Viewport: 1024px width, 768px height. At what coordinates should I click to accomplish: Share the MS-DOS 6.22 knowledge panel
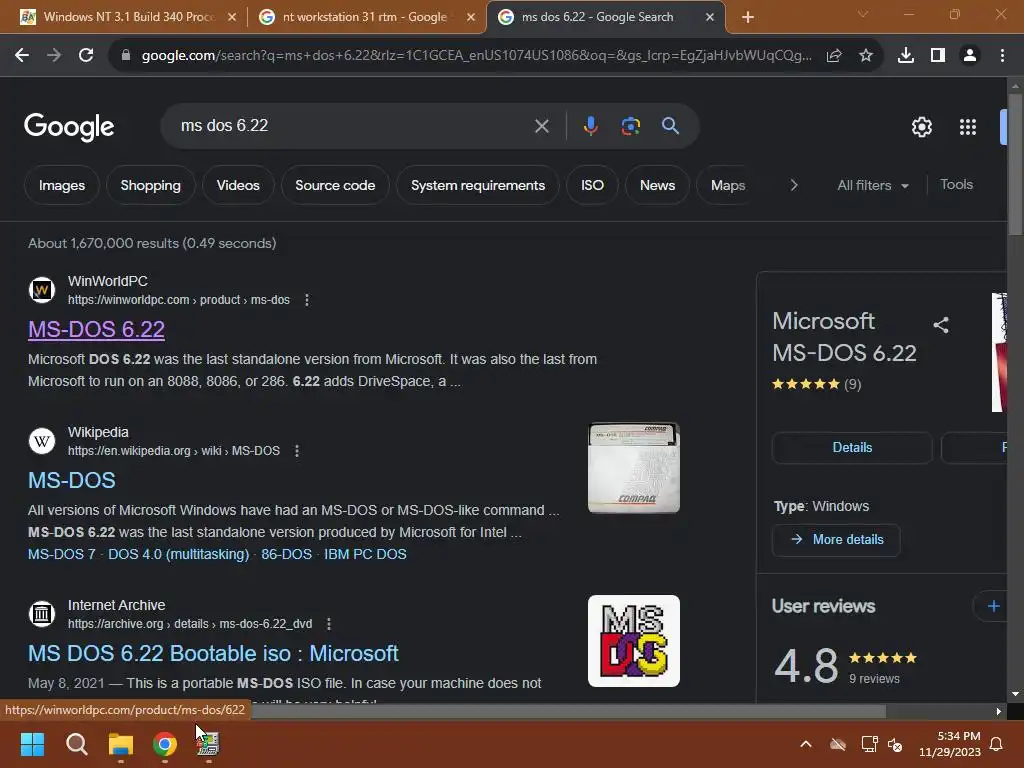(x=941, y=325)
